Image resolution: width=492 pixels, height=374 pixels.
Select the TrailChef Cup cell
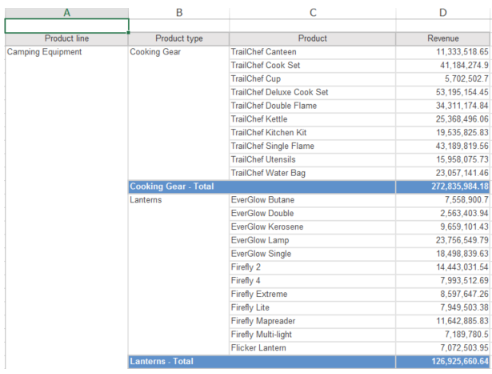[x=312, y=79]
